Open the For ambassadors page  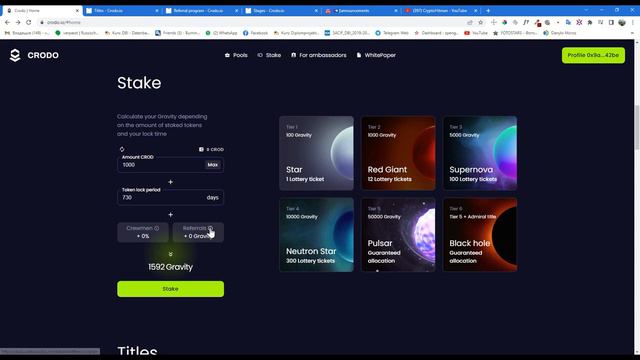point(319,55)
